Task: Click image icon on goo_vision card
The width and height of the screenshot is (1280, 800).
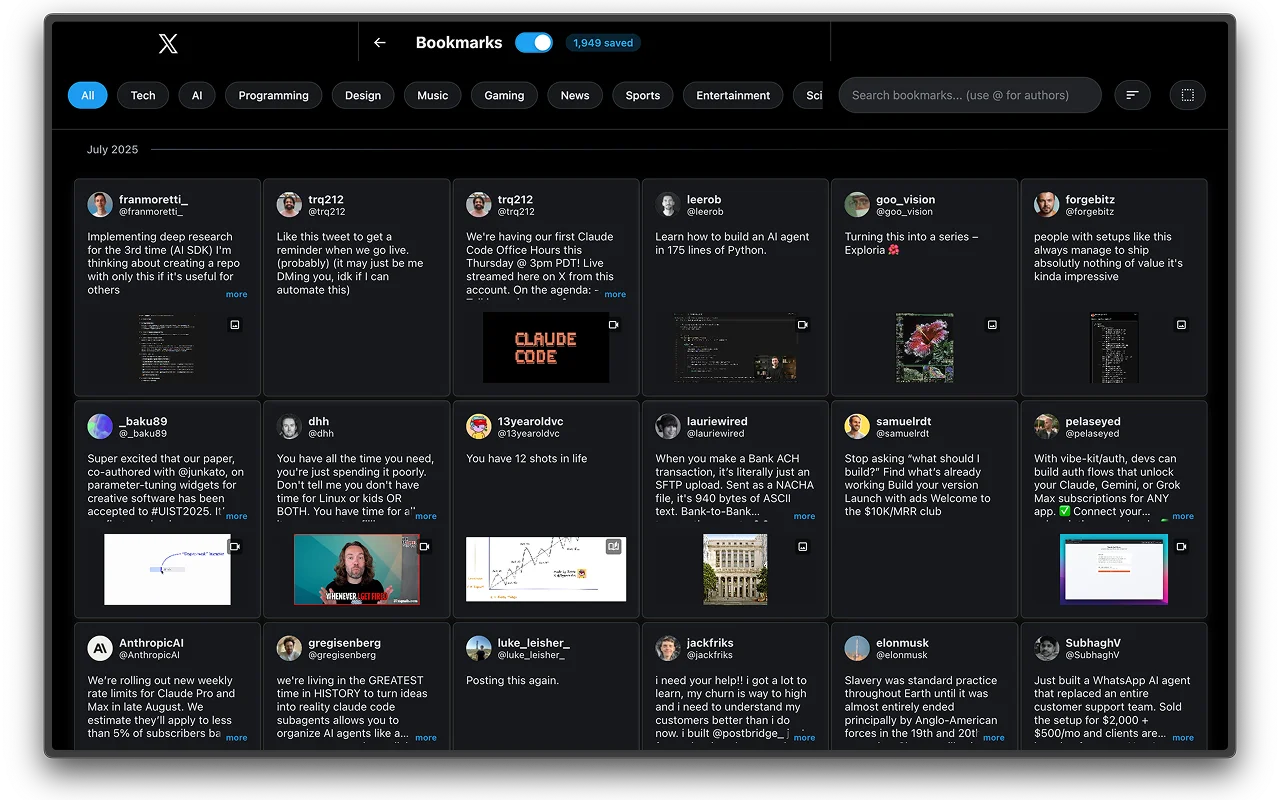Action: (x=992, y=325)
